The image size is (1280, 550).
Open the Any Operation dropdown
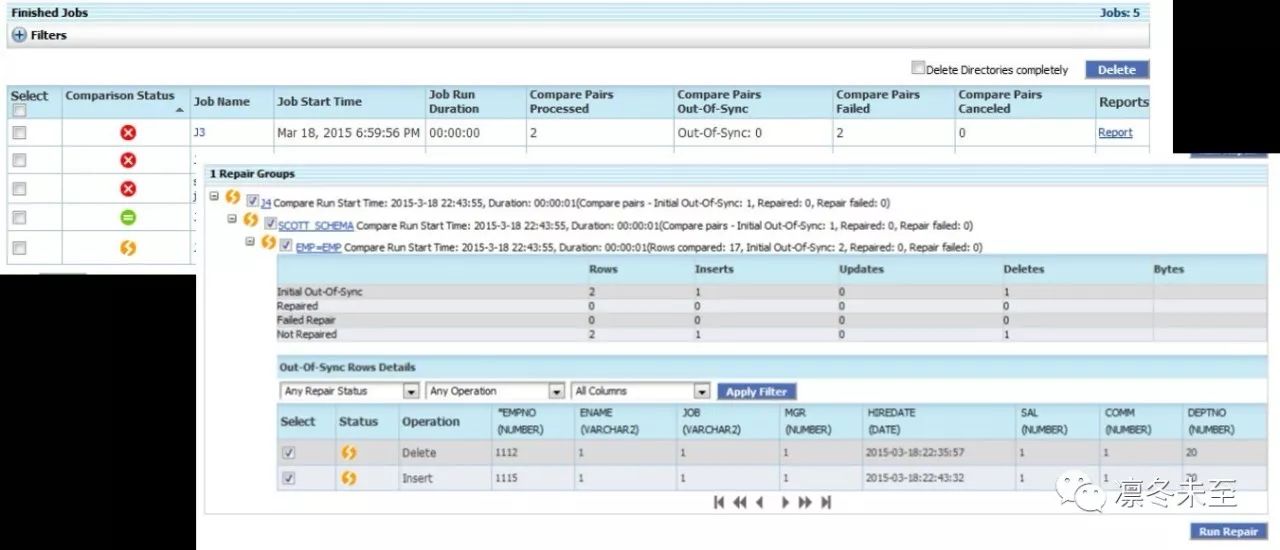click(496, 392)
